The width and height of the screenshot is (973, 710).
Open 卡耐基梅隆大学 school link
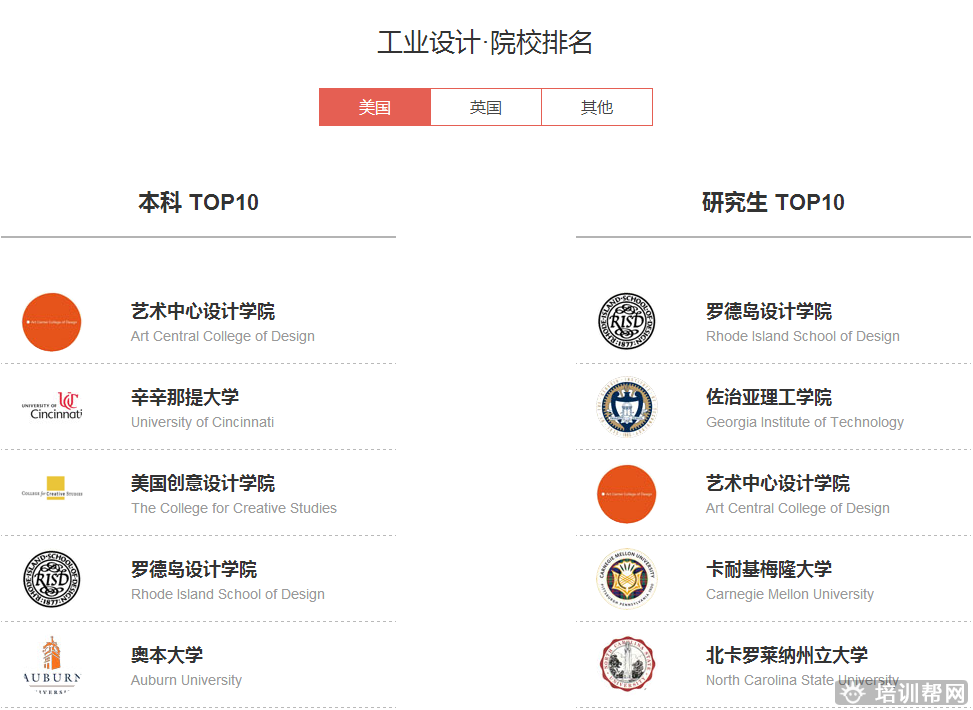pos(769,570)
